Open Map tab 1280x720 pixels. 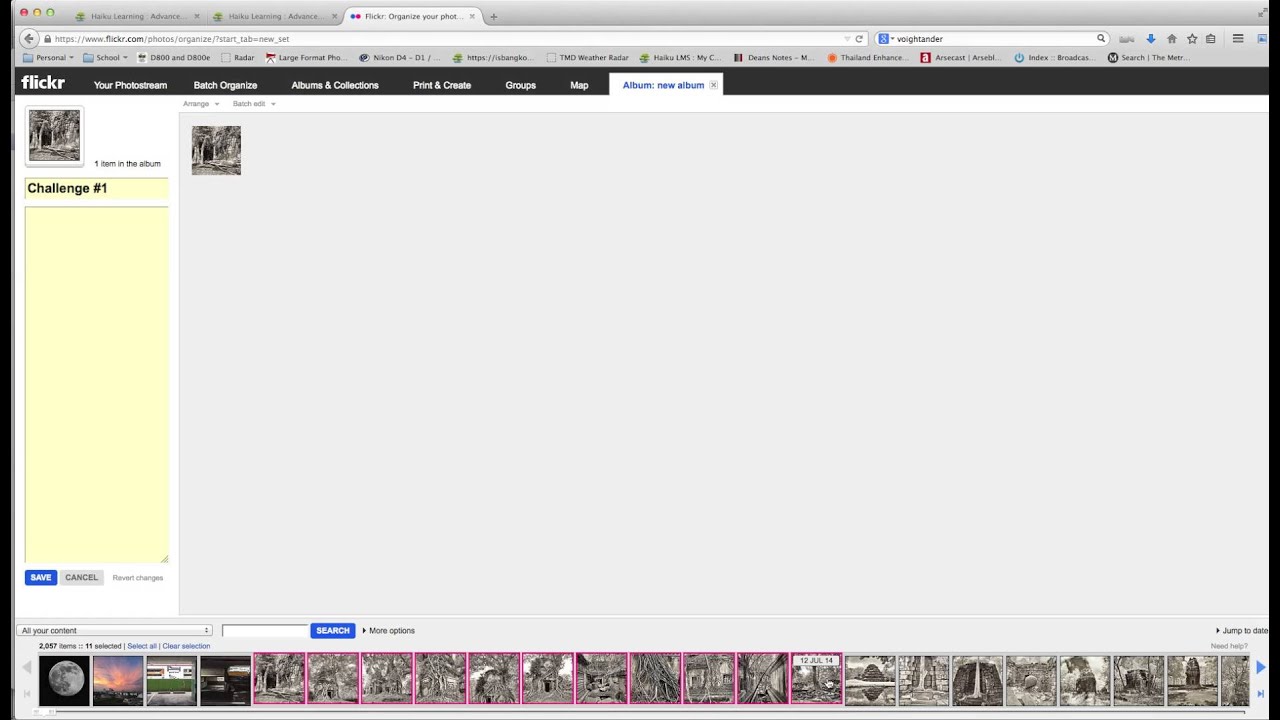[x=579, y=85]
